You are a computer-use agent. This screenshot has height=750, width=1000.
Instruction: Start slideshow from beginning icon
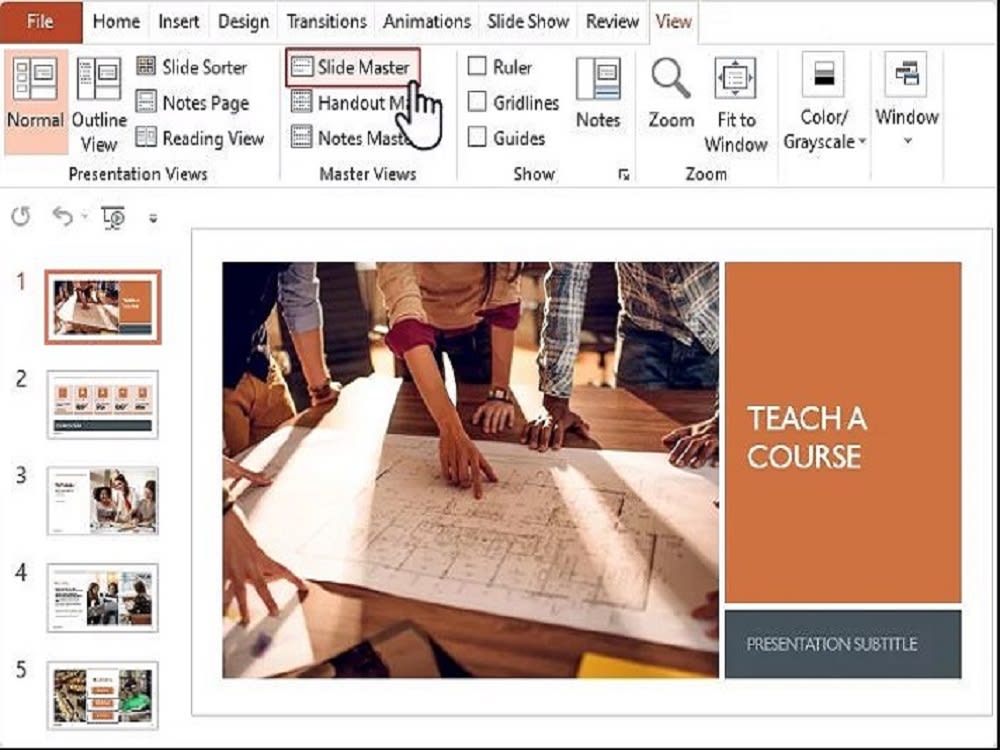click(x=114, y=217)
